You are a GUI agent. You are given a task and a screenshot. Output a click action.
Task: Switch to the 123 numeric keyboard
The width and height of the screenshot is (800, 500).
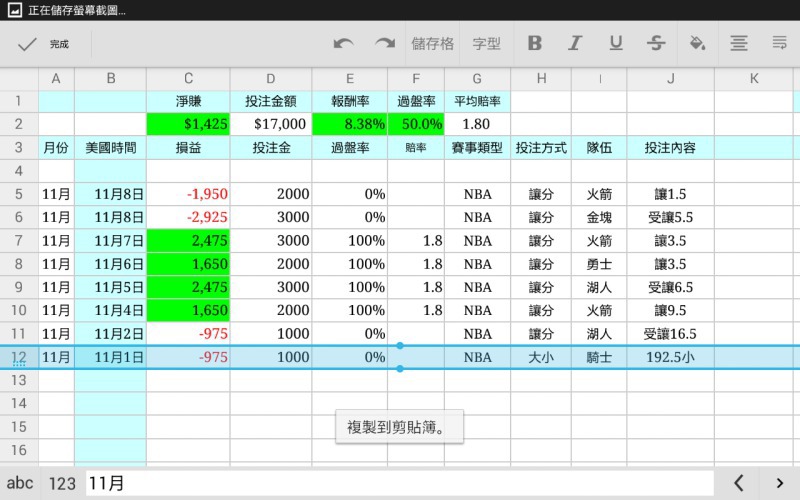tap(62, 483)
